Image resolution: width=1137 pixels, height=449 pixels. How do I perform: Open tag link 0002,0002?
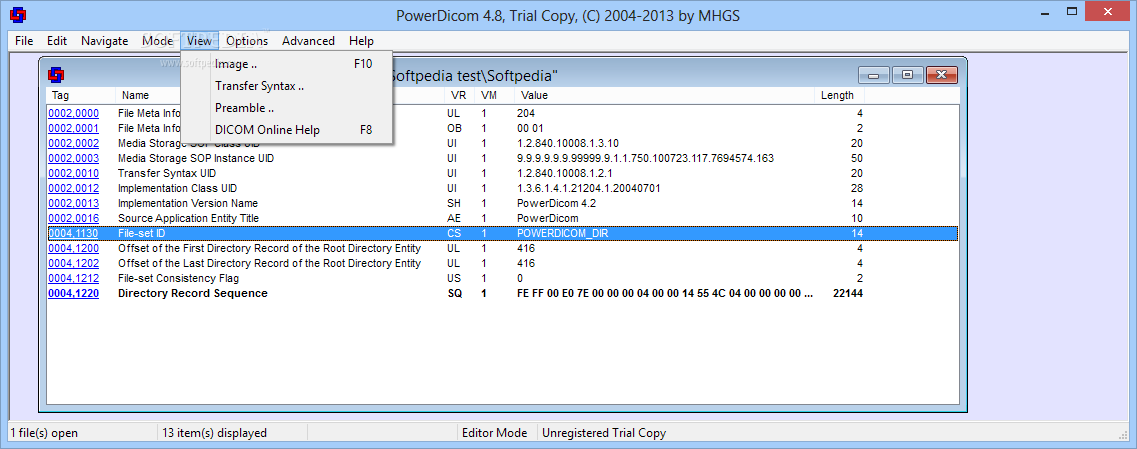pyautogui.click(x=73, y=143)
